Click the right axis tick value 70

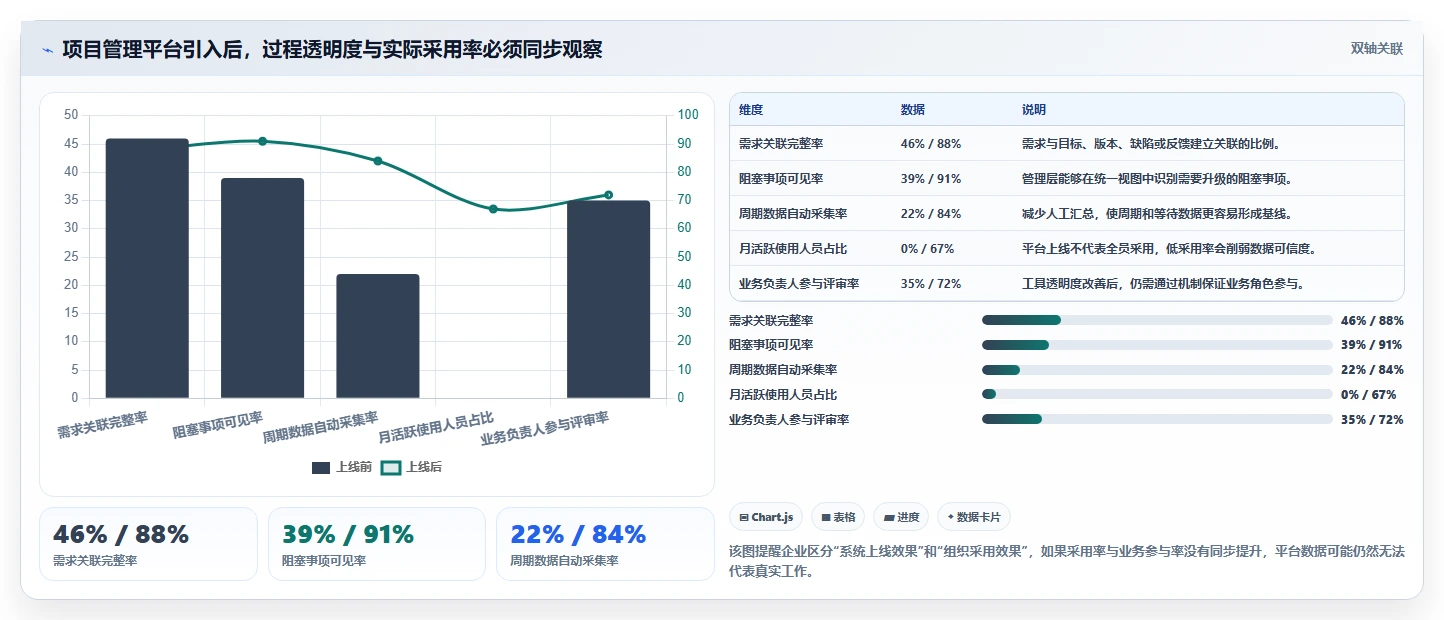(x=685, y=200)
